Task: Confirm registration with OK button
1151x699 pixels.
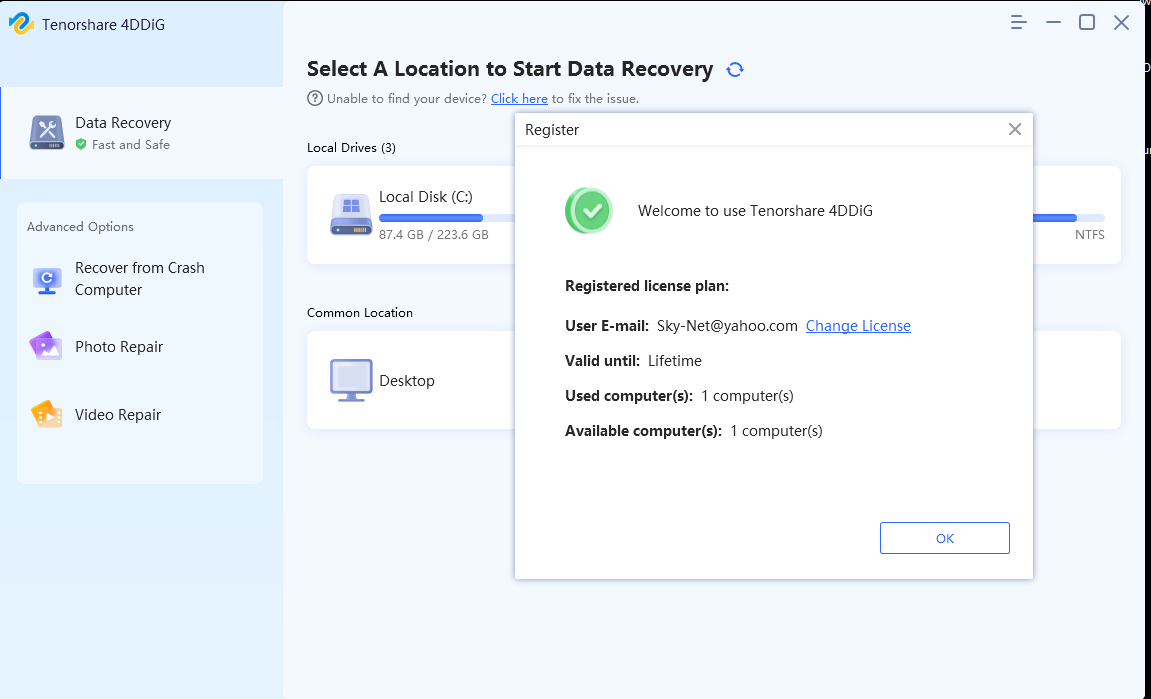Action: pos(945,538)
